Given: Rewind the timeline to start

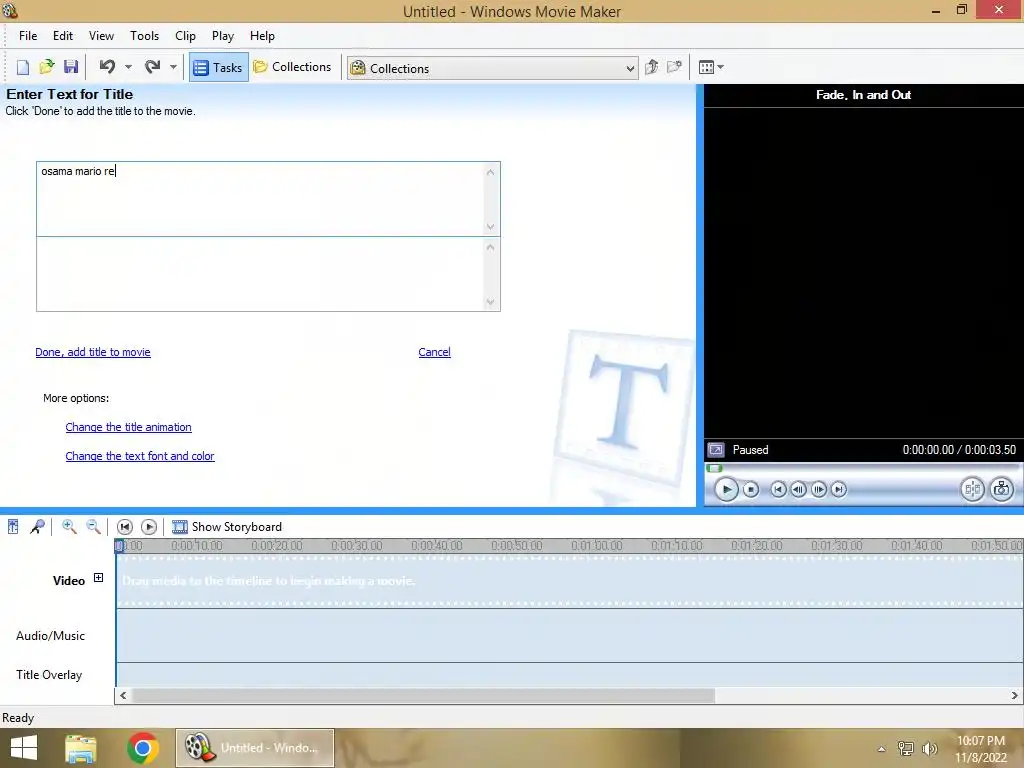Looking at the screenshot, I should click(125, 526).
